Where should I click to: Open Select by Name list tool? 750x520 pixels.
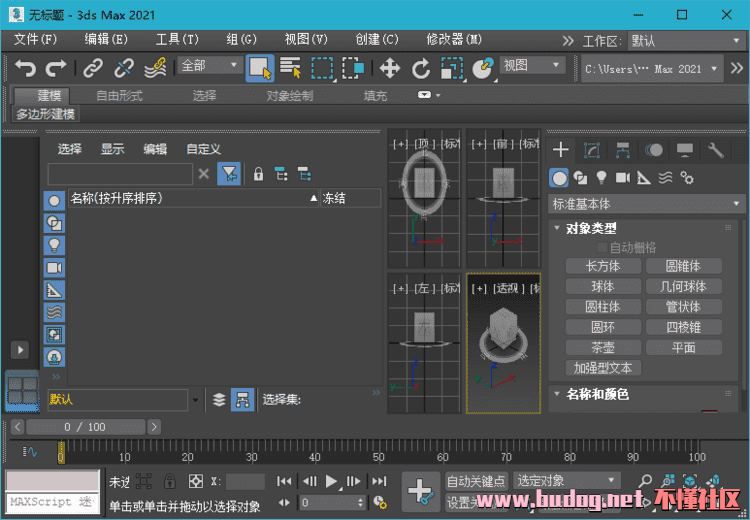(x=290, y=67)
